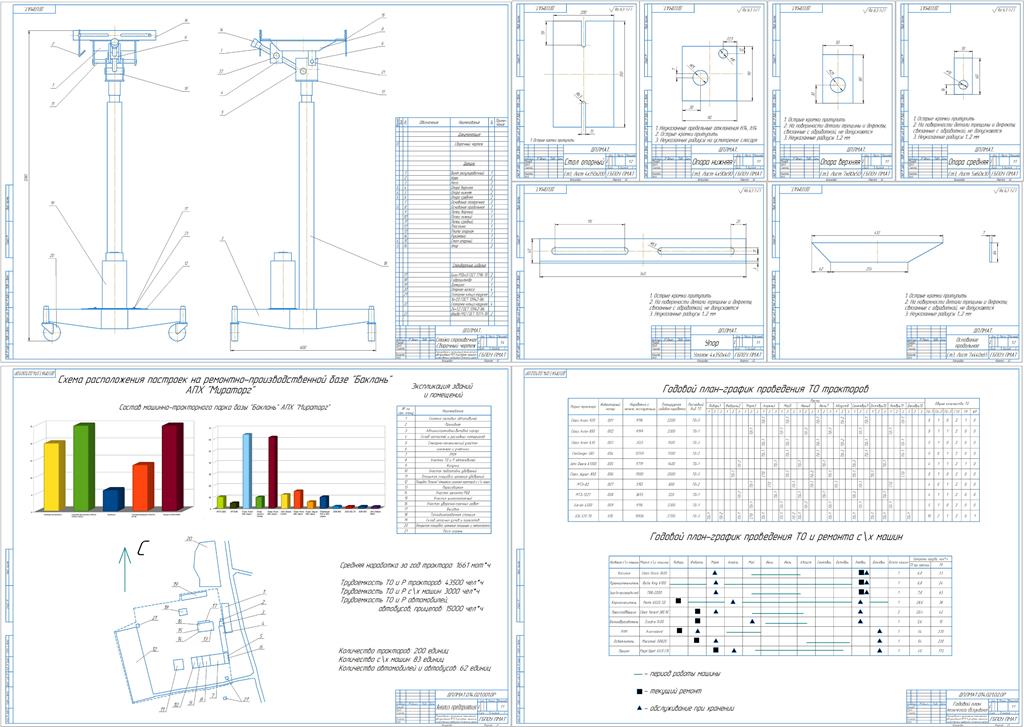Click the large hole circle in the "Опора нижняя" drawing
The image size is (1024, 727).
point(698,76)
